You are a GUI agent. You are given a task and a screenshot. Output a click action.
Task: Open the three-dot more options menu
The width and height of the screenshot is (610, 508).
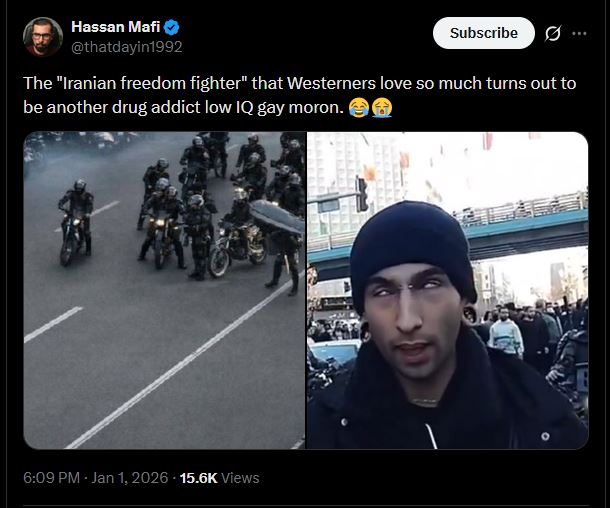[x=579, y=33]
